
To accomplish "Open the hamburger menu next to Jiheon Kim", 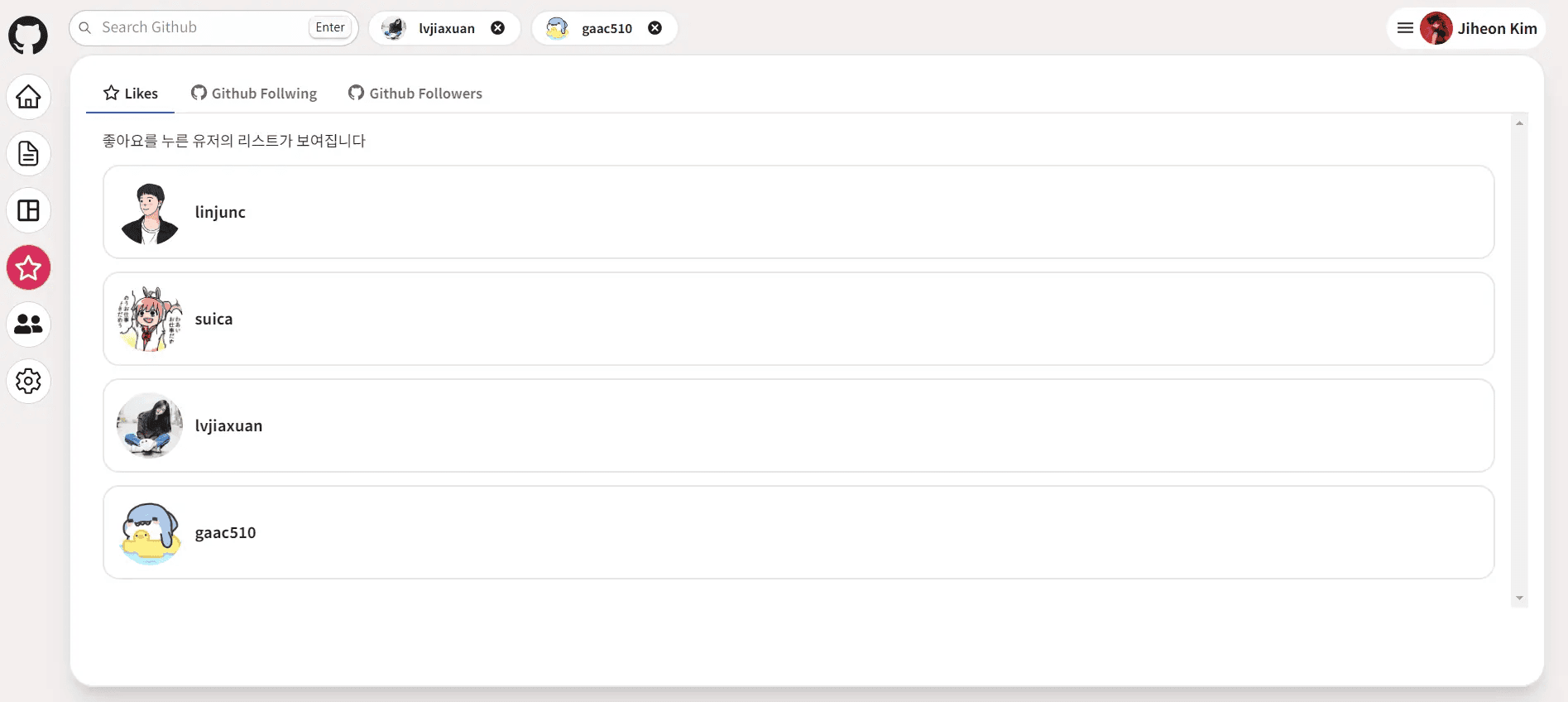I will point(1405,28).
